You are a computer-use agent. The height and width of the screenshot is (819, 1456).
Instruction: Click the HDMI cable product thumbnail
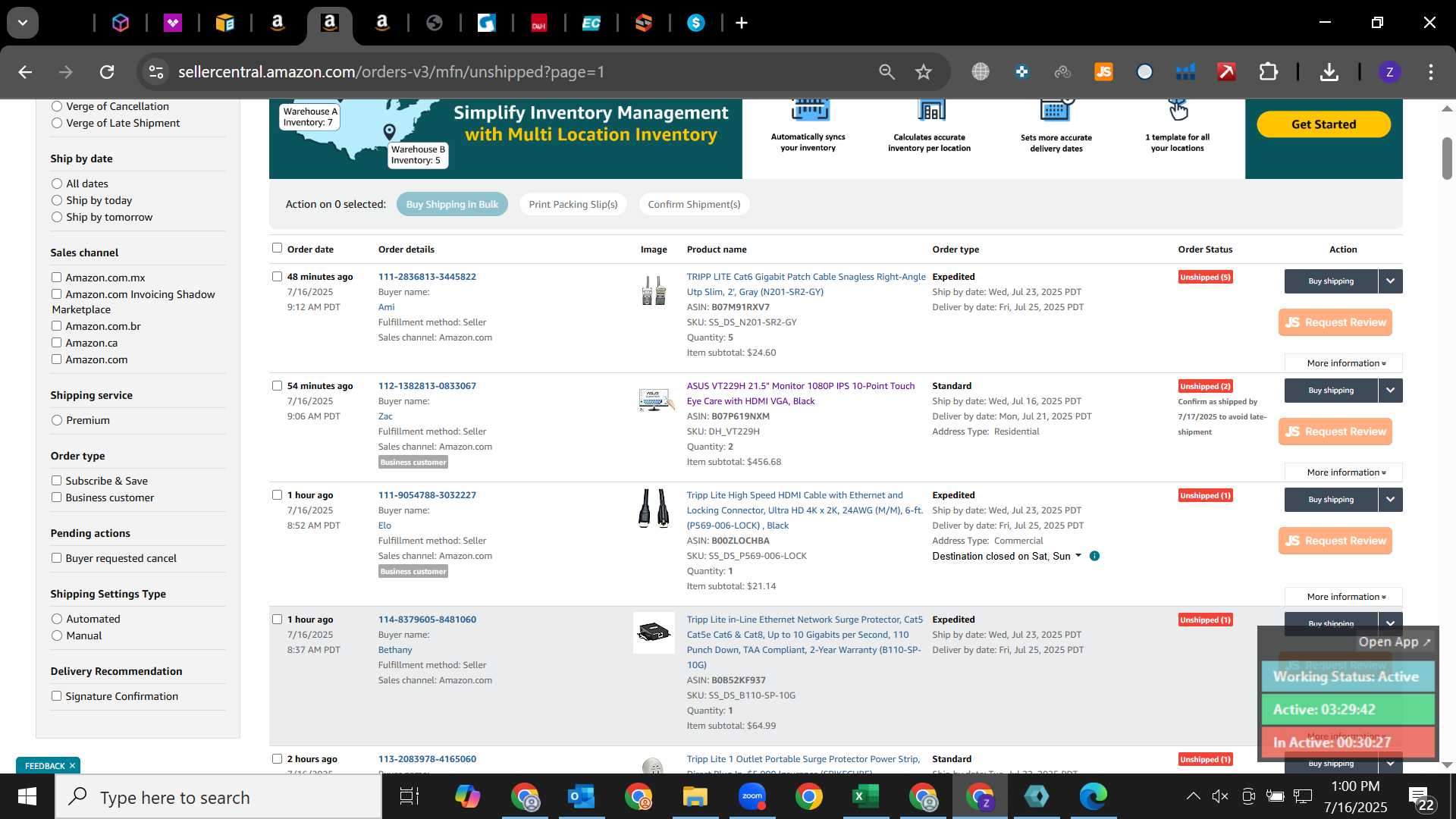(x=654, y=508)
